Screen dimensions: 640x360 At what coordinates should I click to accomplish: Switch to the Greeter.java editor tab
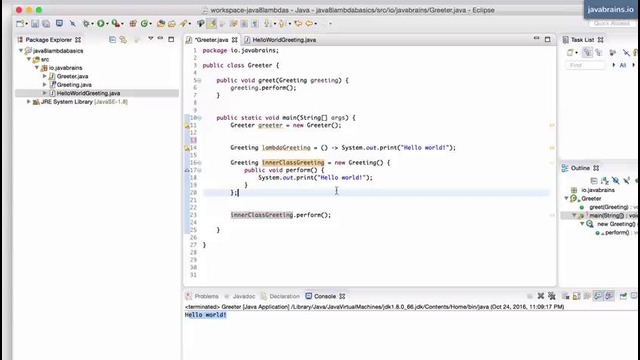pos(211,40)
